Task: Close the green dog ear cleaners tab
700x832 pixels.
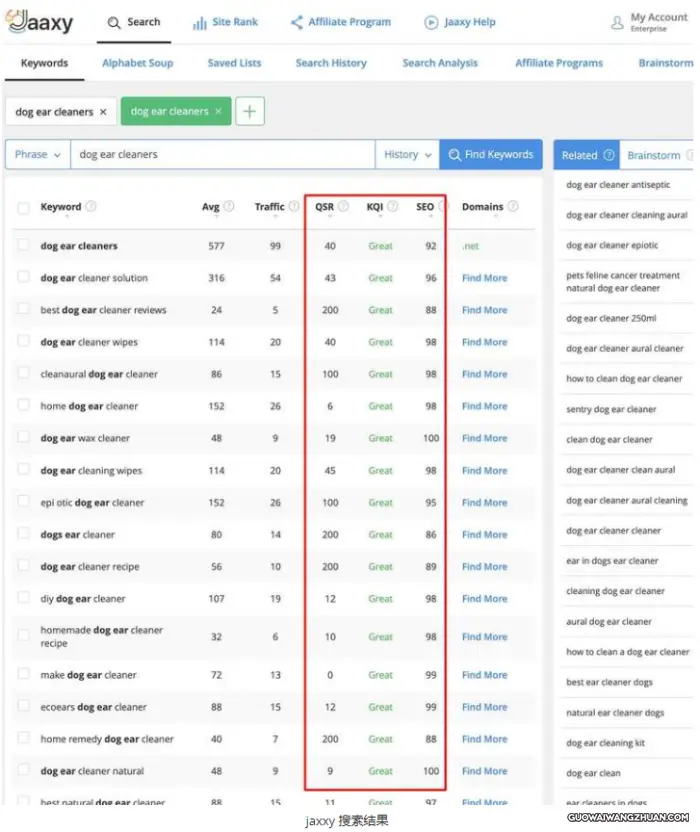Action: click(x=218, y=111)
